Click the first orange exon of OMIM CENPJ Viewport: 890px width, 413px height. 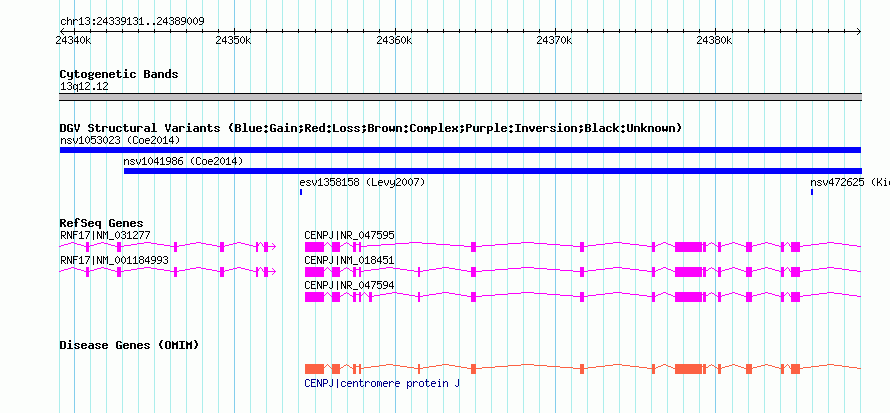coord(314,369)
